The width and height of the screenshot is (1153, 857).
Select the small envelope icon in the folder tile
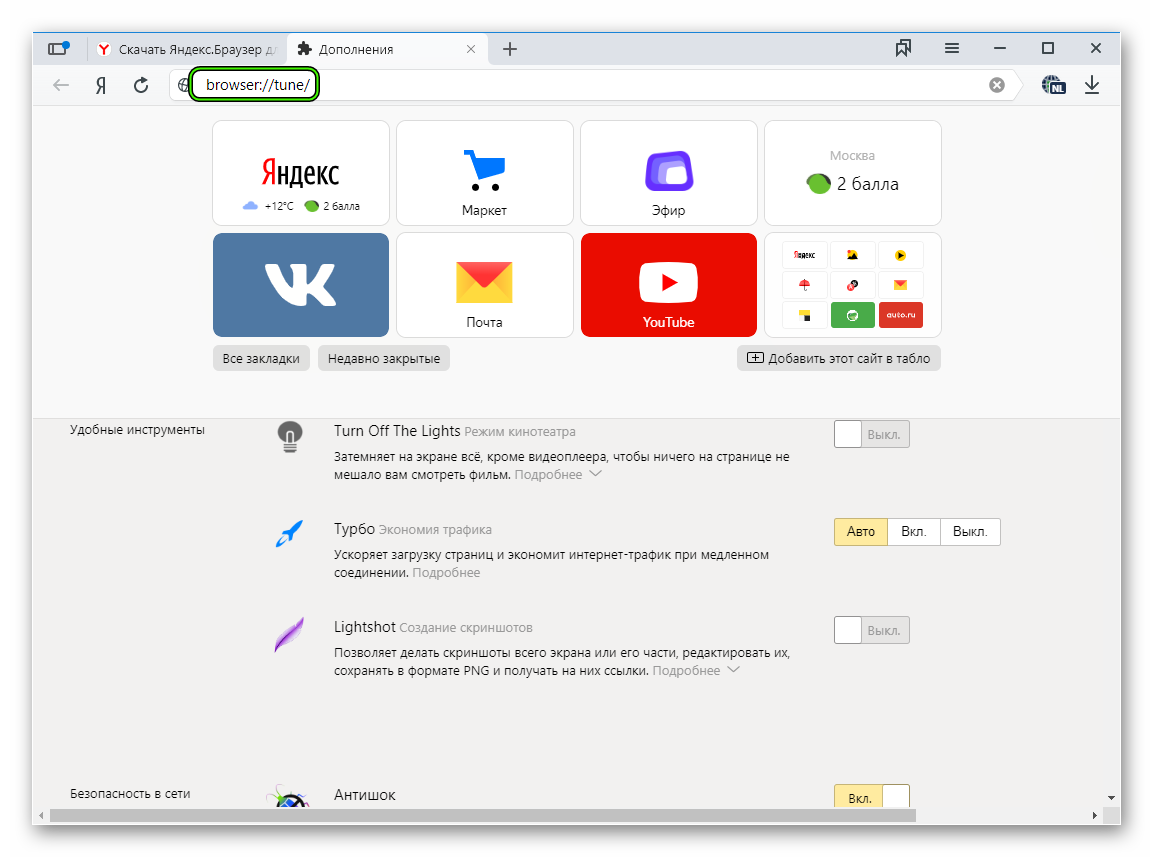[901, 285]
